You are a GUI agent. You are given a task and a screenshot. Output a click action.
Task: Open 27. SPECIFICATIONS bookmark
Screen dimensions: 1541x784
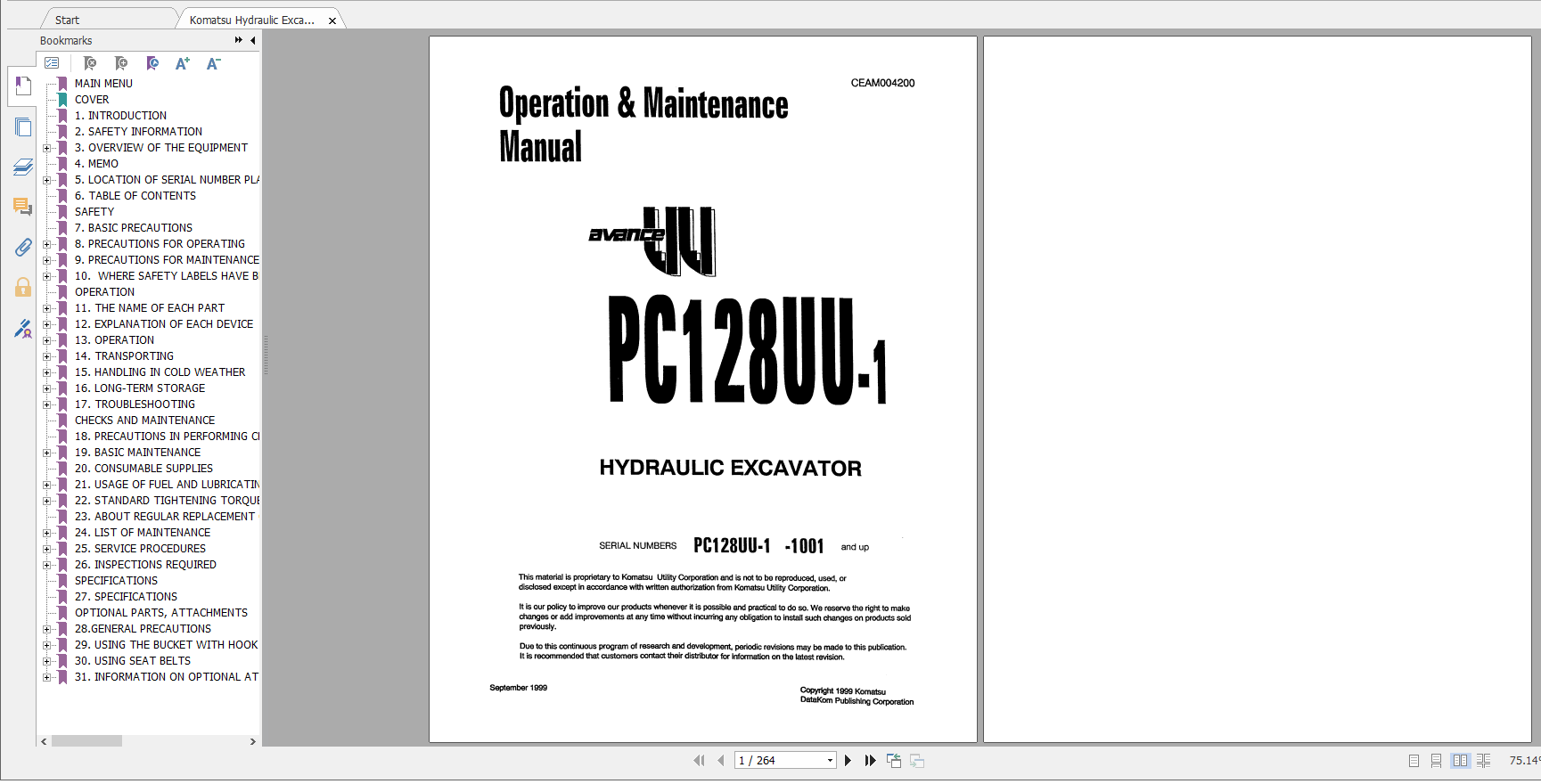[126, 597]
